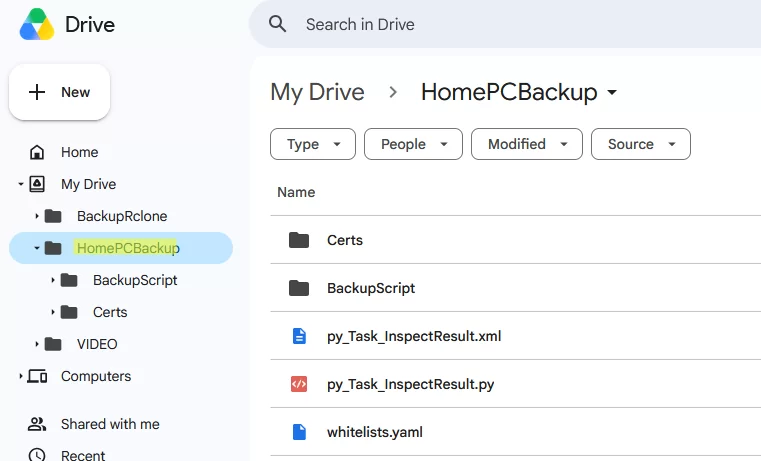Collapse the My Drive tree node
The height and width of the screenshot is (461, 761).
pyautogui.click(x=21, y=184)
